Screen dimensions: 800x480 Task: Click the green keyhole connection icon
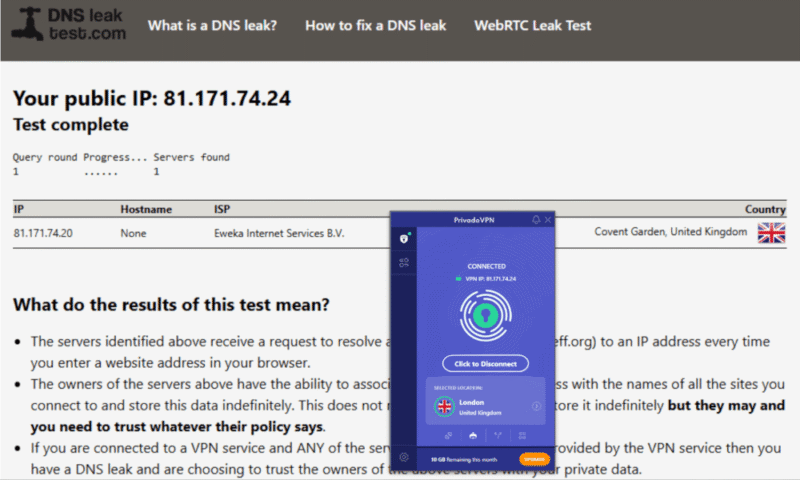tap(485, 316)
